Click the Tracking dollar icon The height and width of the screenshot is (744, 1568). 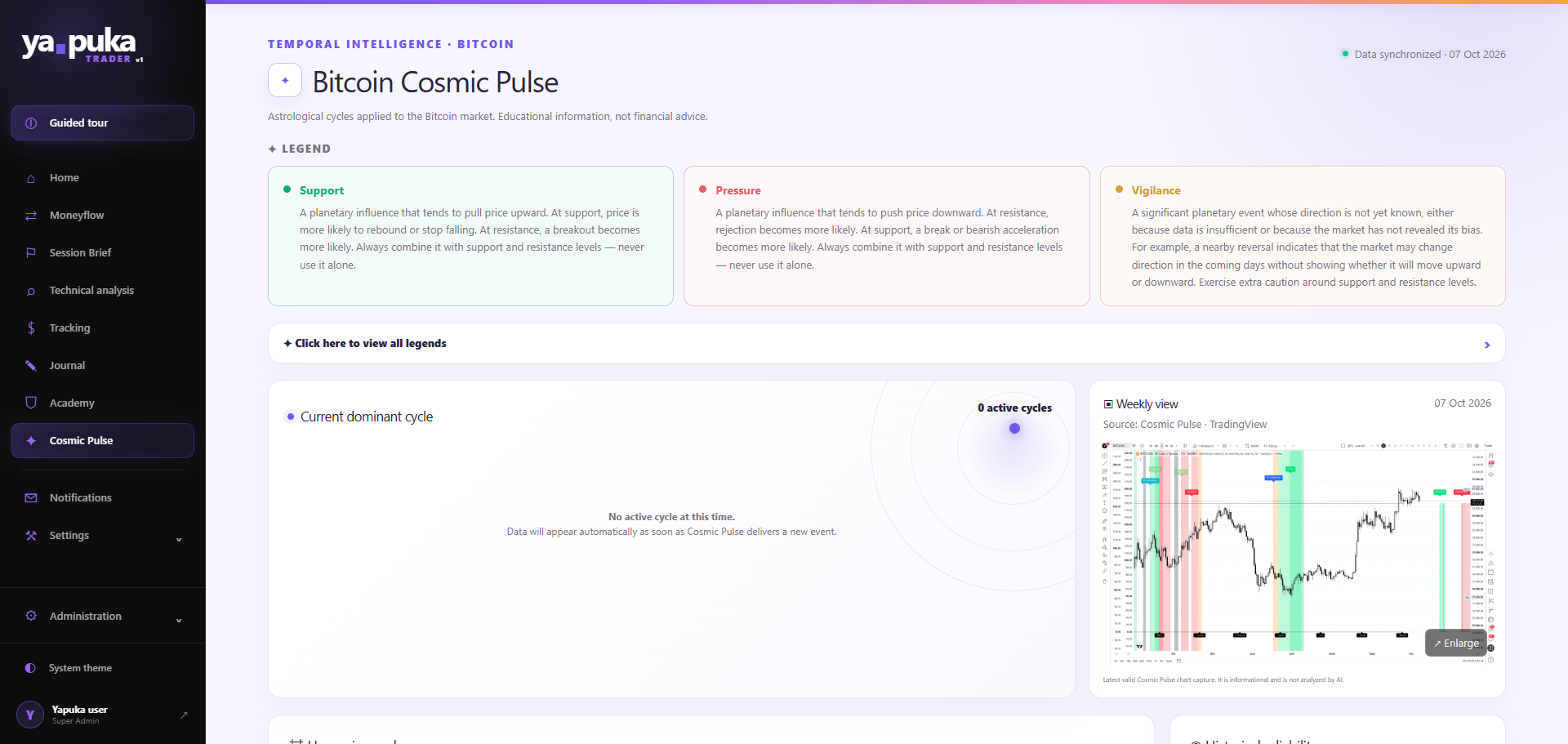pos(31,328)
